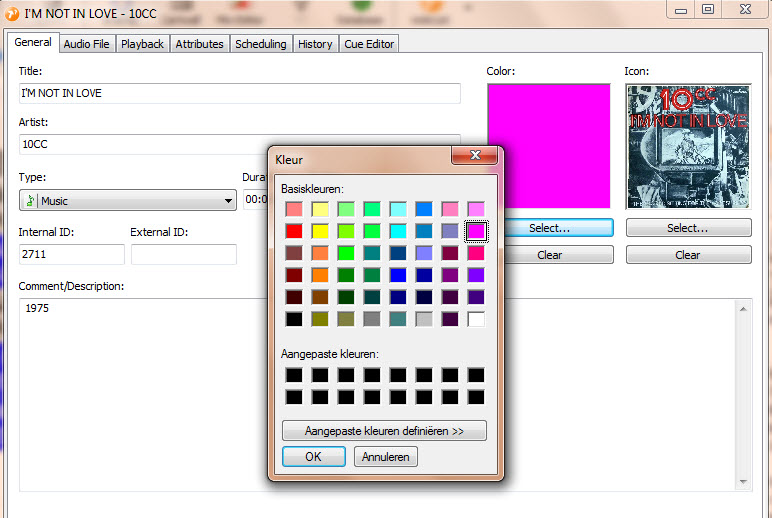Click the External ID input field
This screenshot has width=772, height=518.
tap(183, 255)
